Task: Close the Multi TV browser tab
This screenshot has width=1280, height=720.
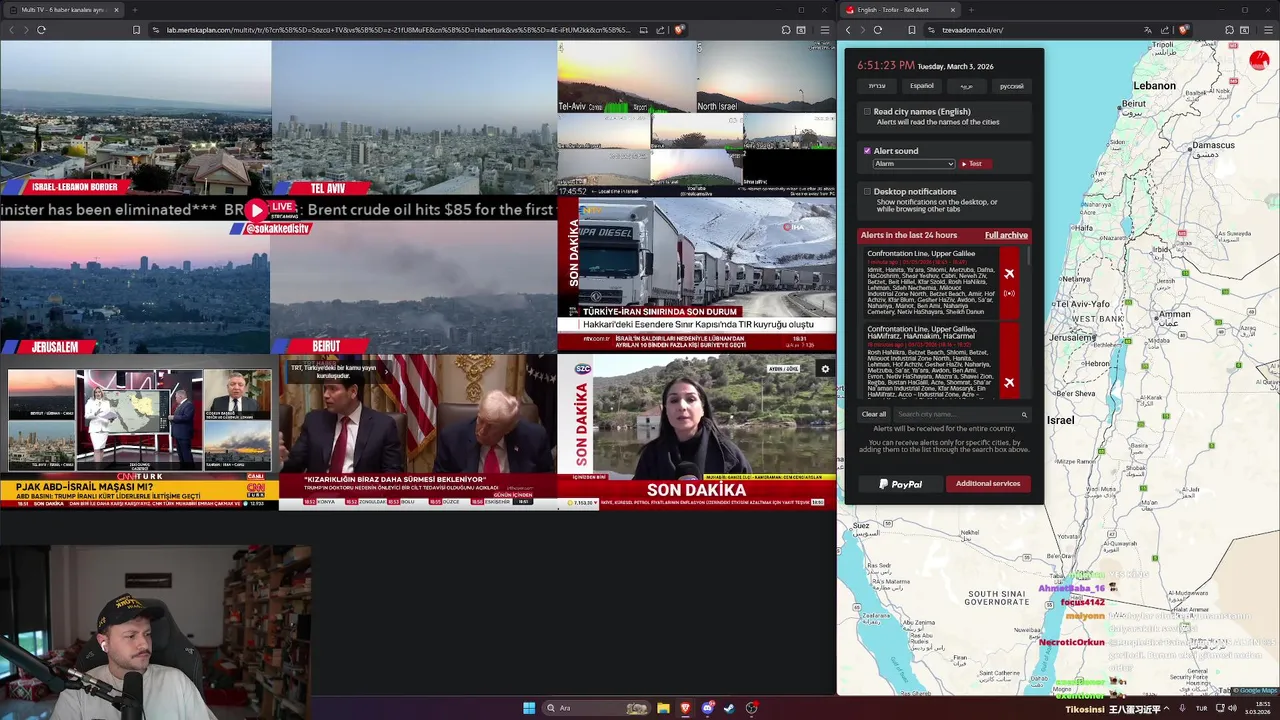Action: 116,10
